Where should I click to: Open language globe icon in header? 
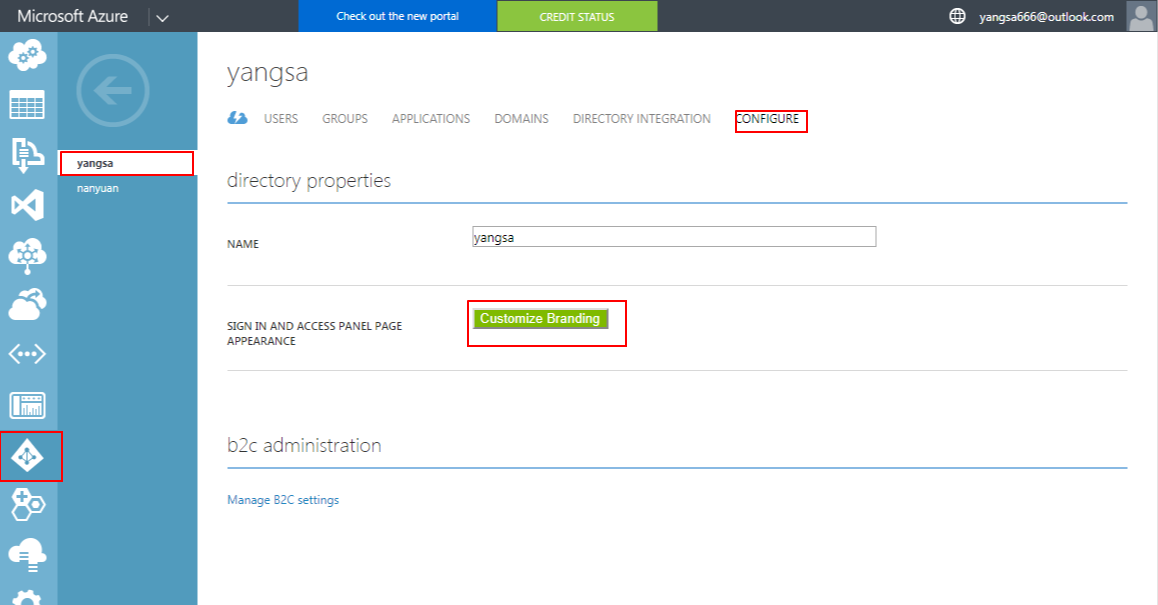coord(957,16)
